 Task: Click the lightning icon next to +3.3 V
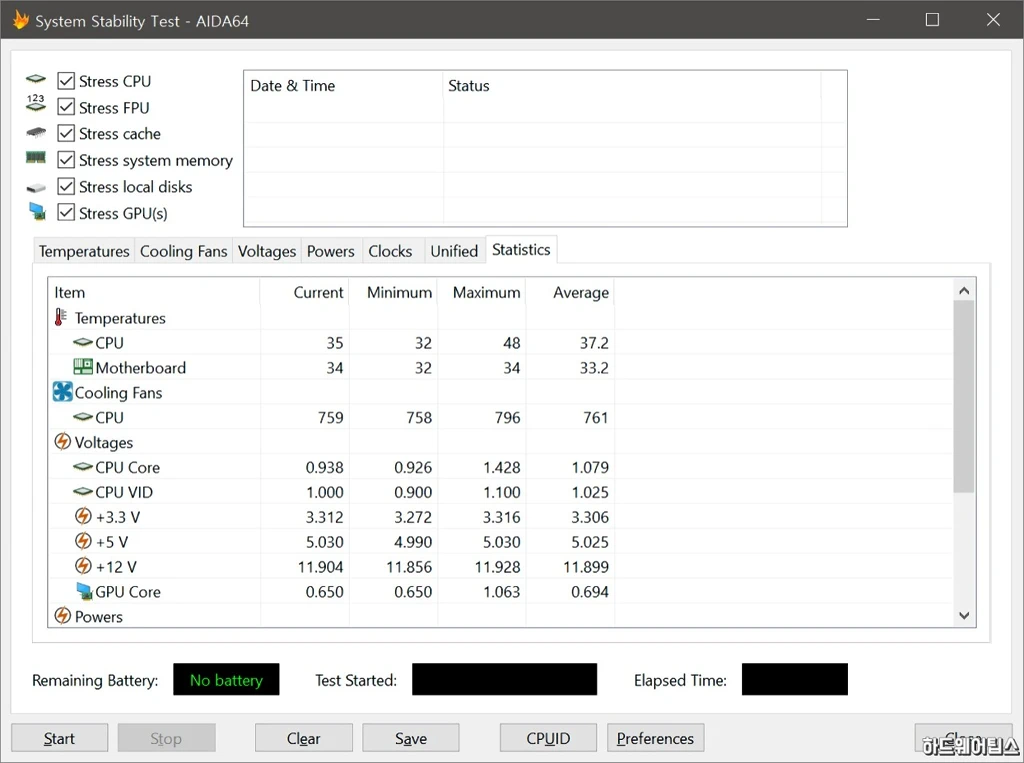[x=83, y=516]
